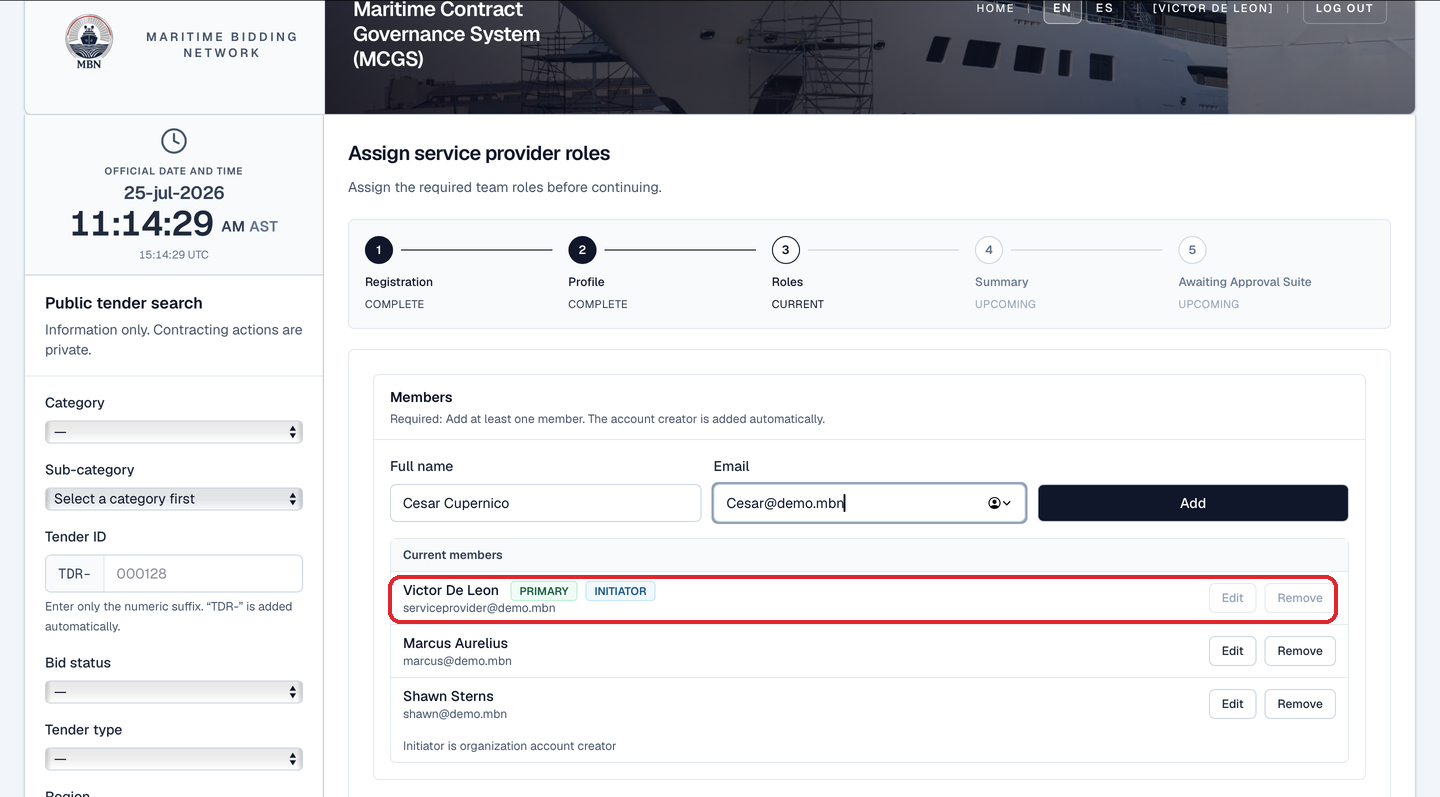The image size is (1440, 797).
Task: Select step 5 Awaiting Approval circle
Action: tap(1192, 250)
